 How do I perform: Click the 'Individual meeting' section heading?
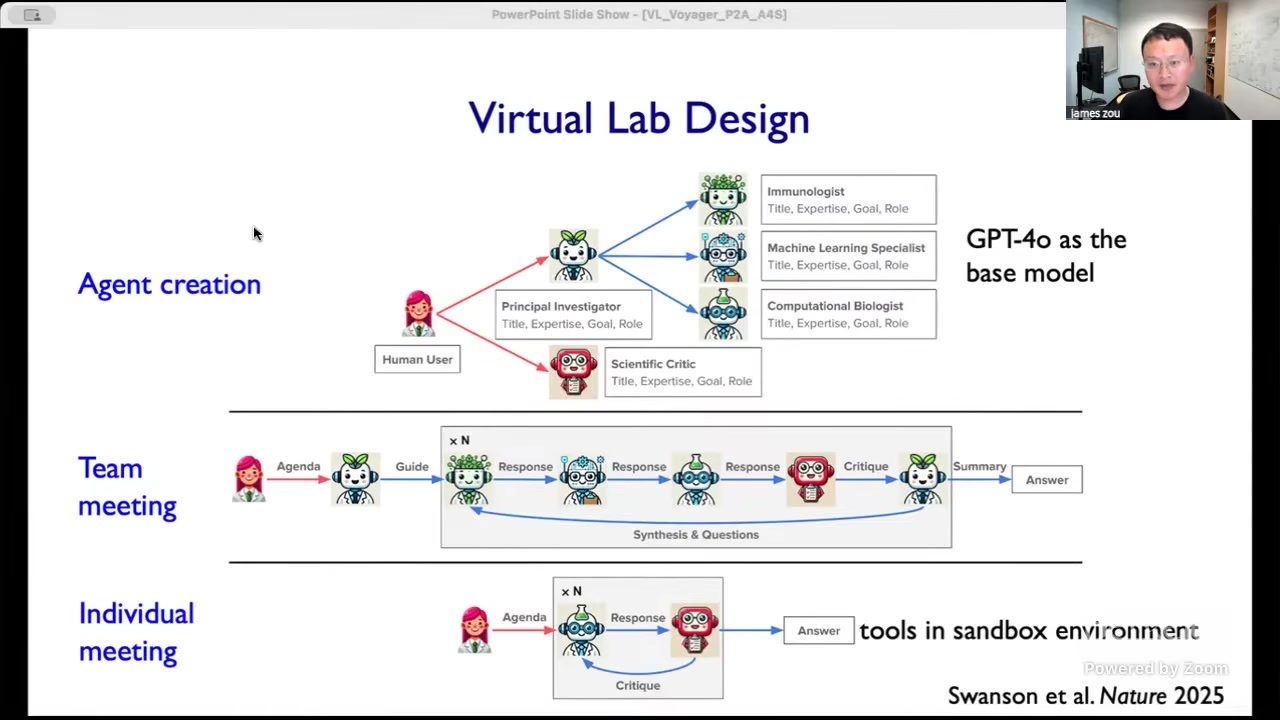pyautogui.click(x=136, y=632)
